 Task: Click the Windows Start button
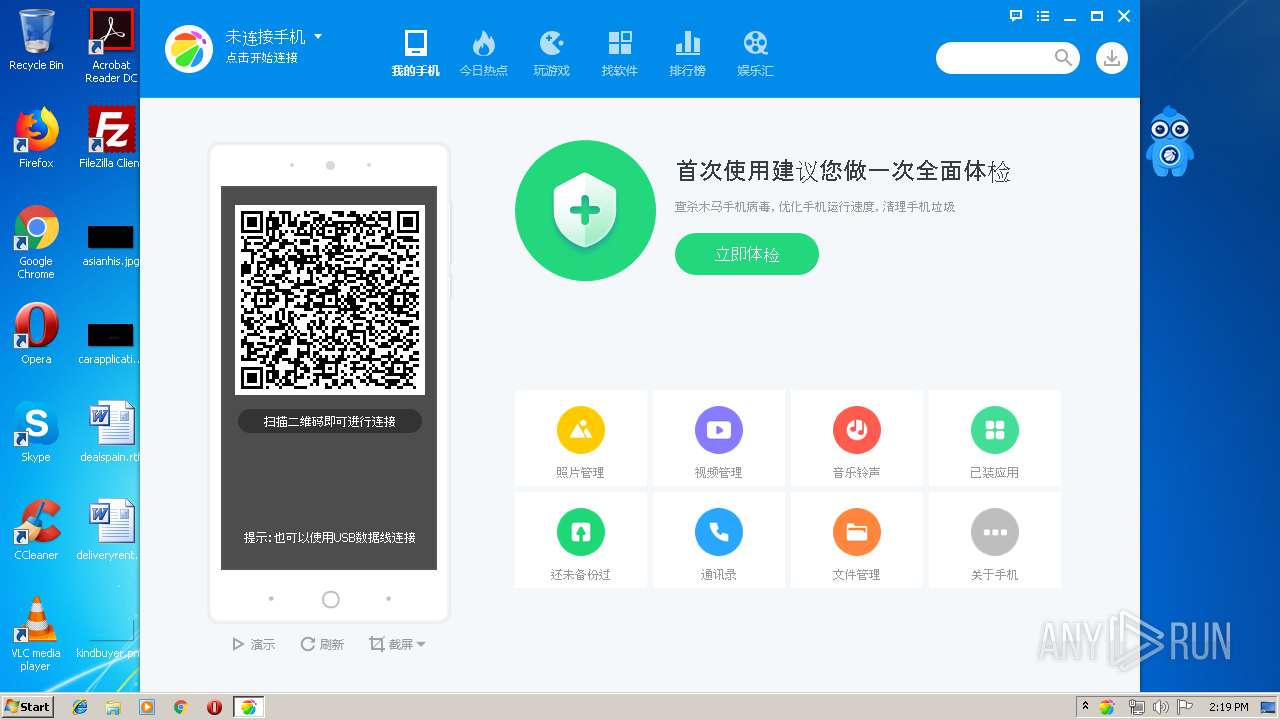click(x=28, y=706)
